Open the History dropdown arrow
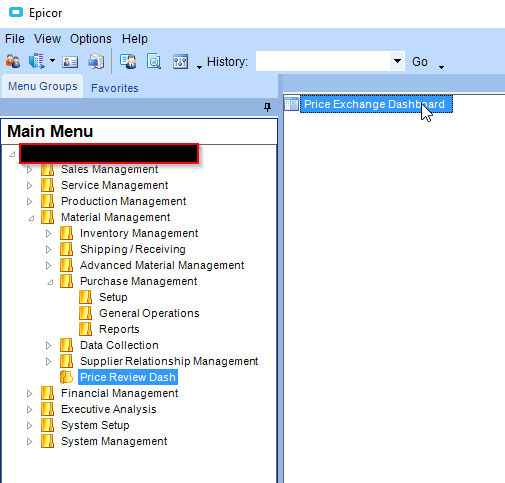The image size is (505, 483). [397, 61]
